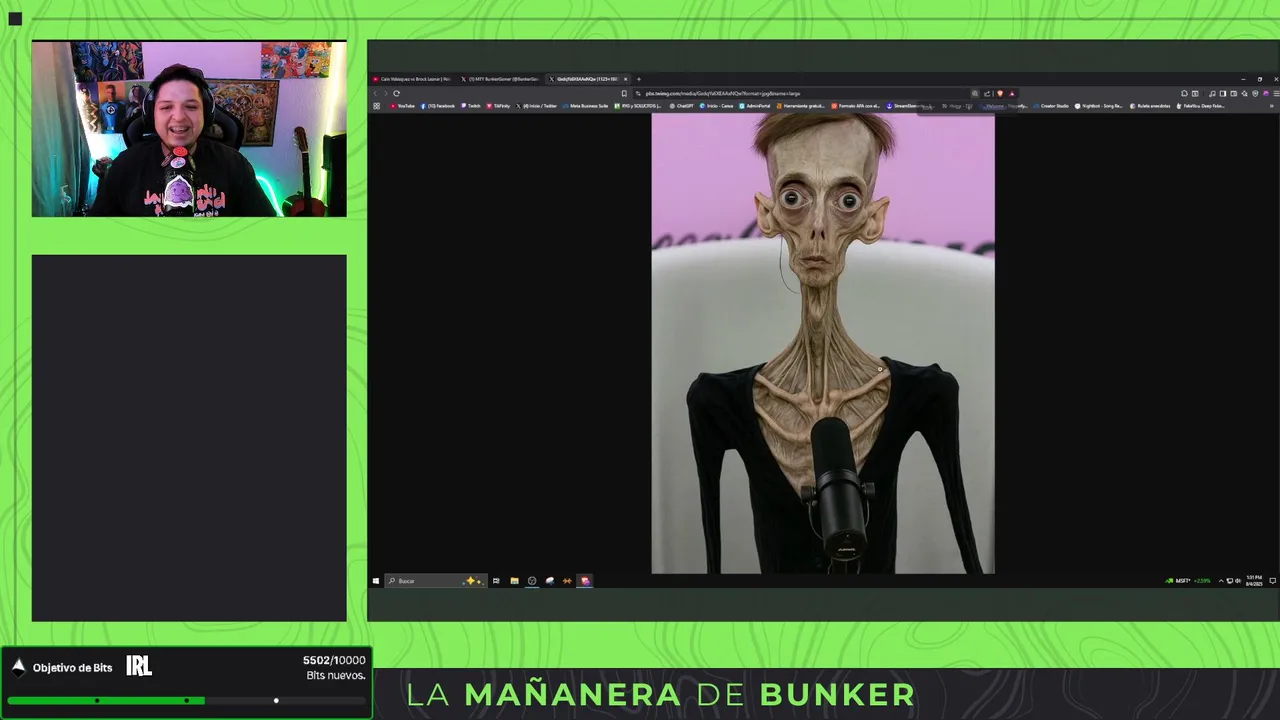
Task: Click the MSFT stock widget on taskbar
Action: 1188,581
